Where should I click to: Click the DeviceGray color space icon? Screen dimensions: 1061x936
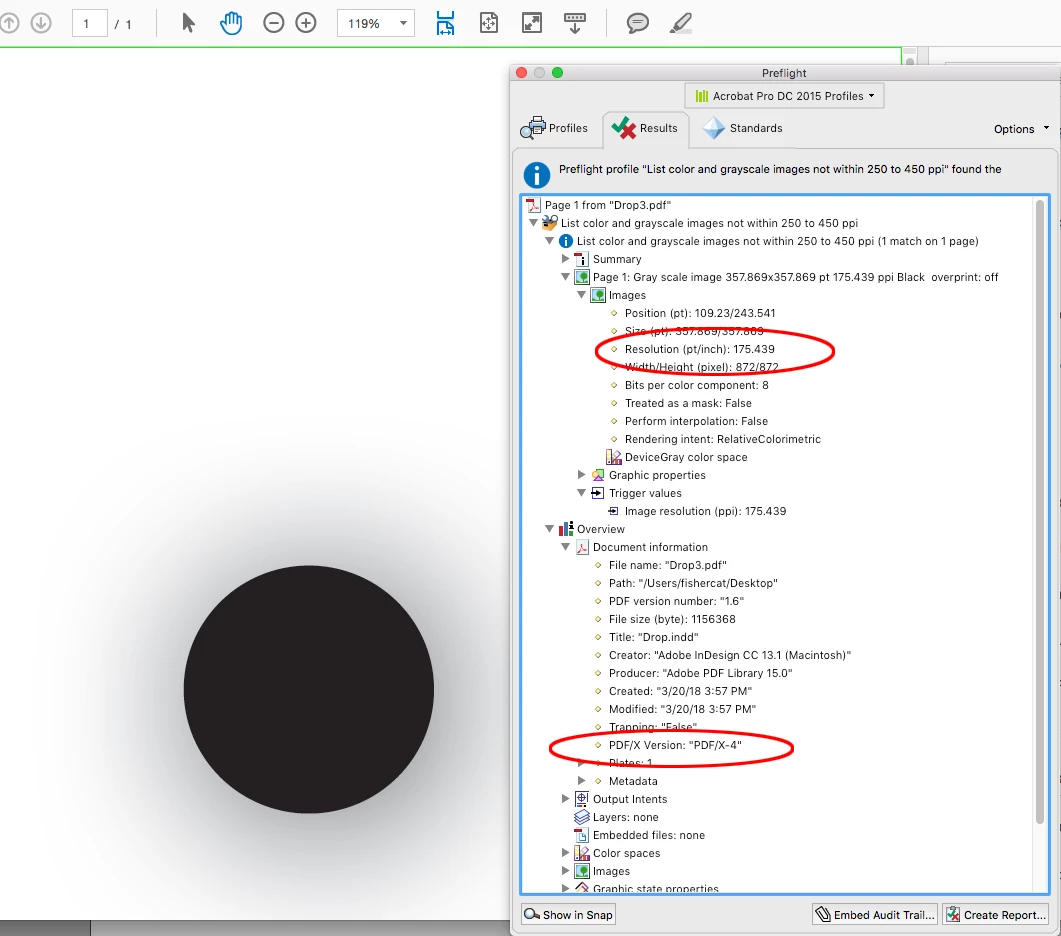[x=614, y=457]
